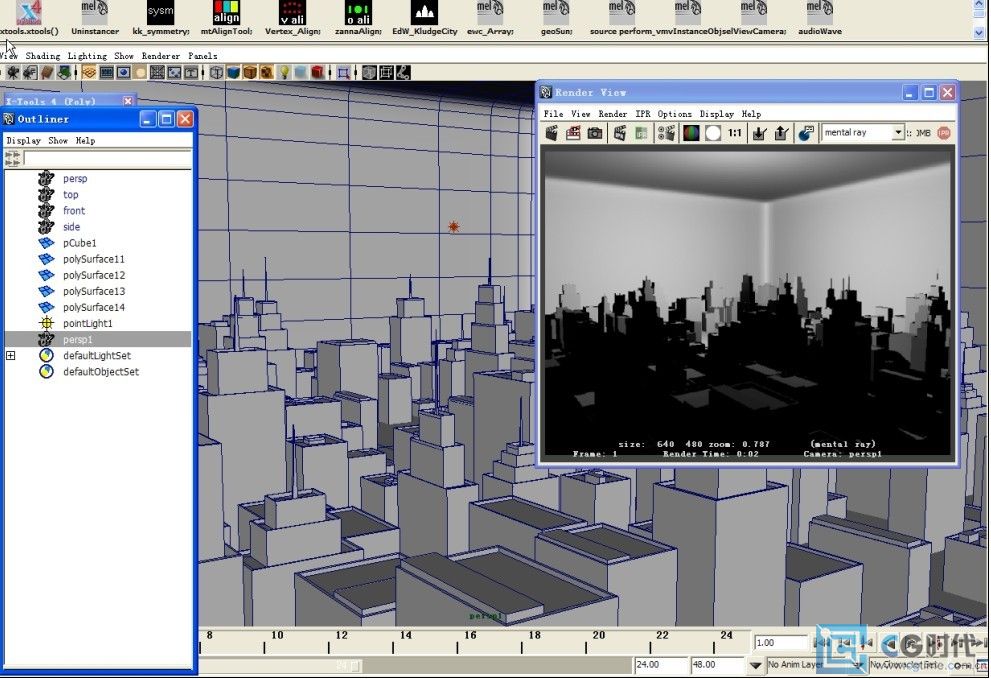
Task: Click keep image icon in Render View
Action: [x=759, y=133]
